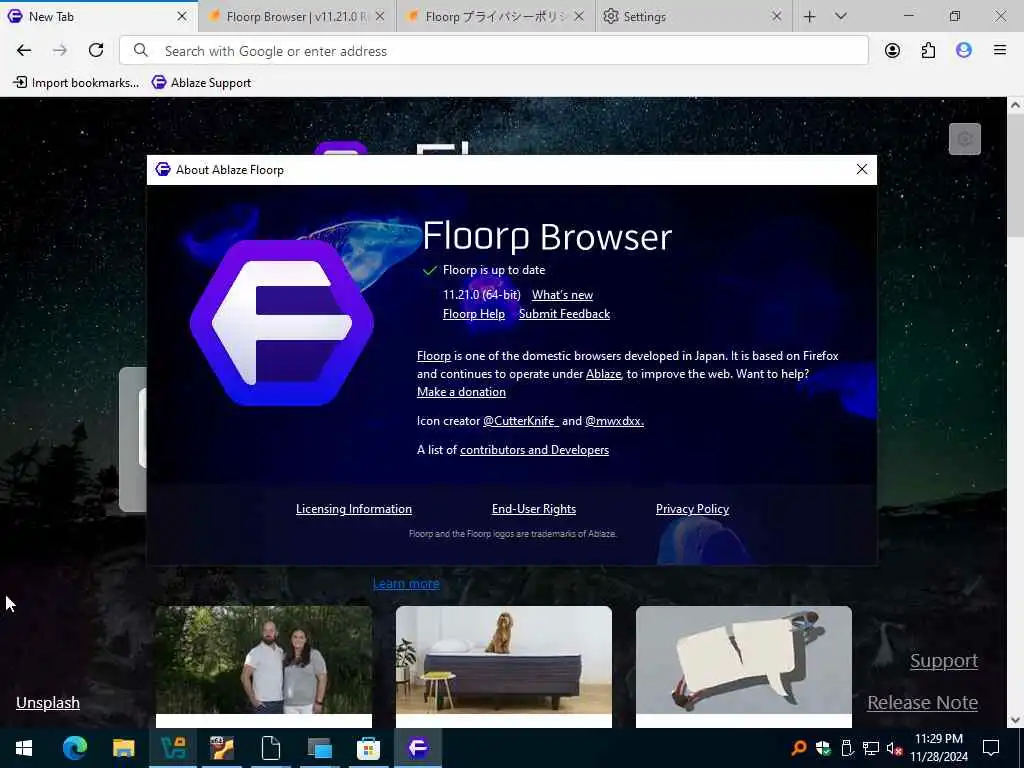Open the network tray icon
This screenshot has width=1024, height=768.
click(871, 748)
